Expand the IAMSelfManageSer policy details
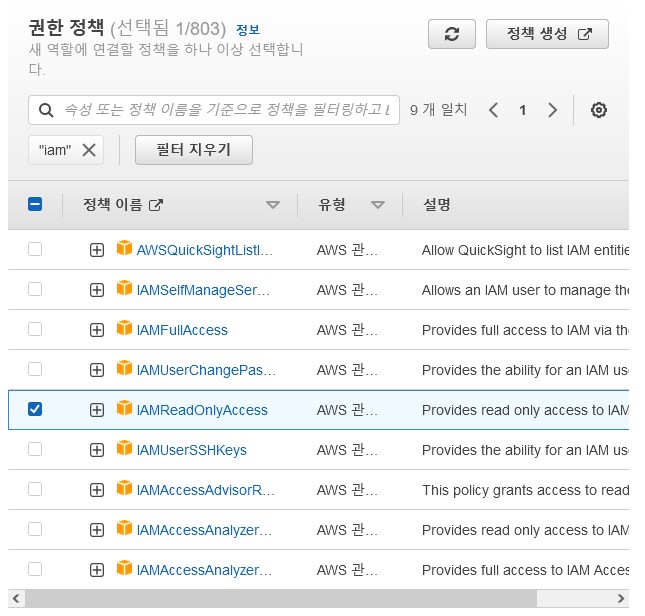Image resolution: width=645 pixels, height=616 pixels. [x=97, y=290]
